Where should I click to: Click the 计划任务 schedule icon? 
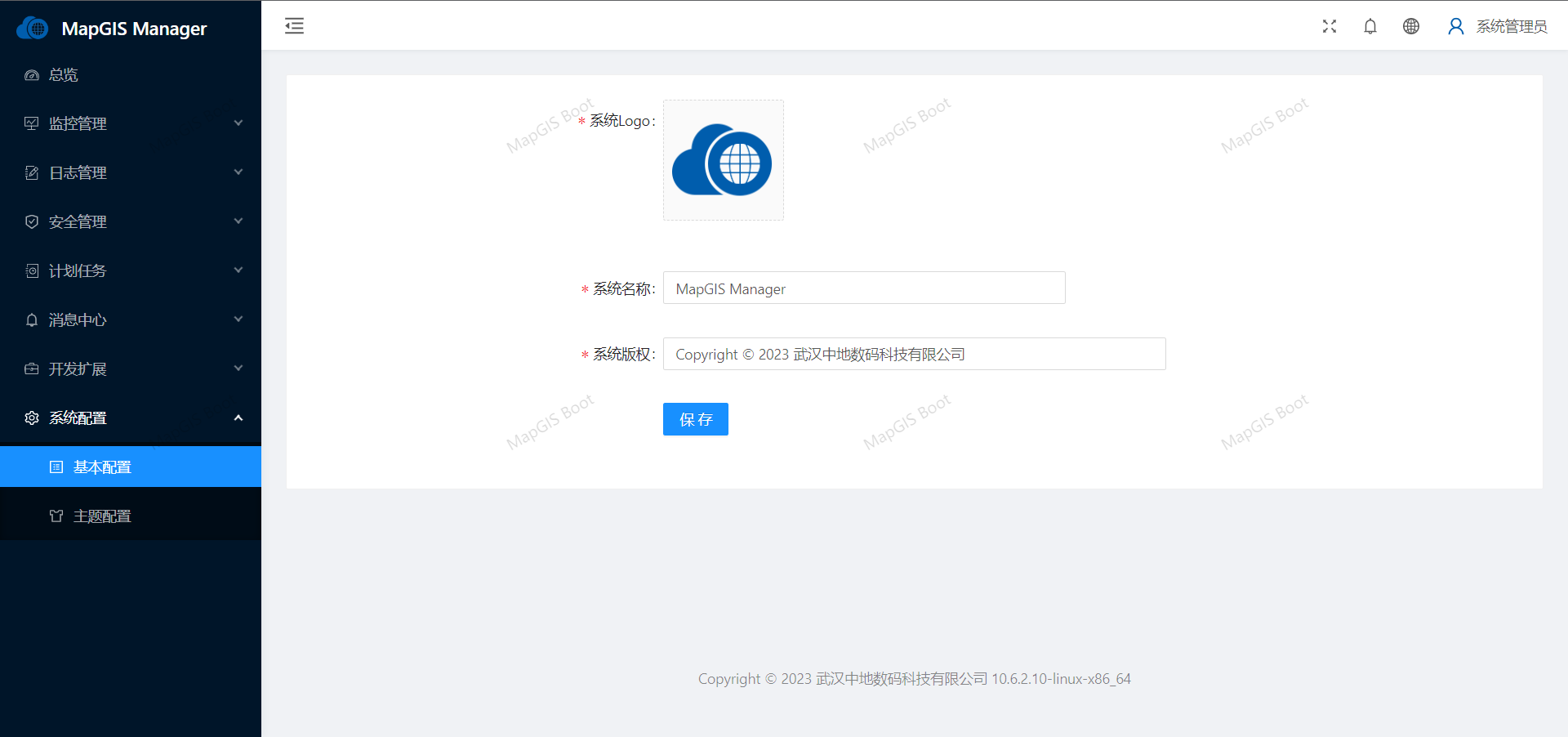(x=32, y=270)
